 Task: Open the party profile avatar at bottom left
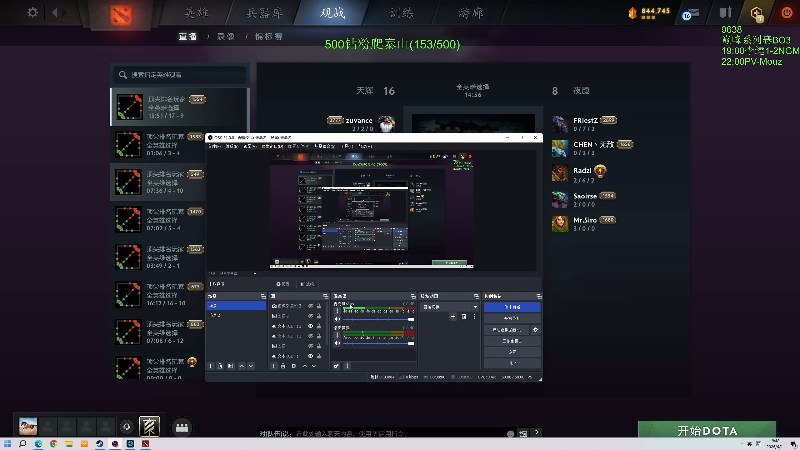pyautogui.click(x=28, y=426)
